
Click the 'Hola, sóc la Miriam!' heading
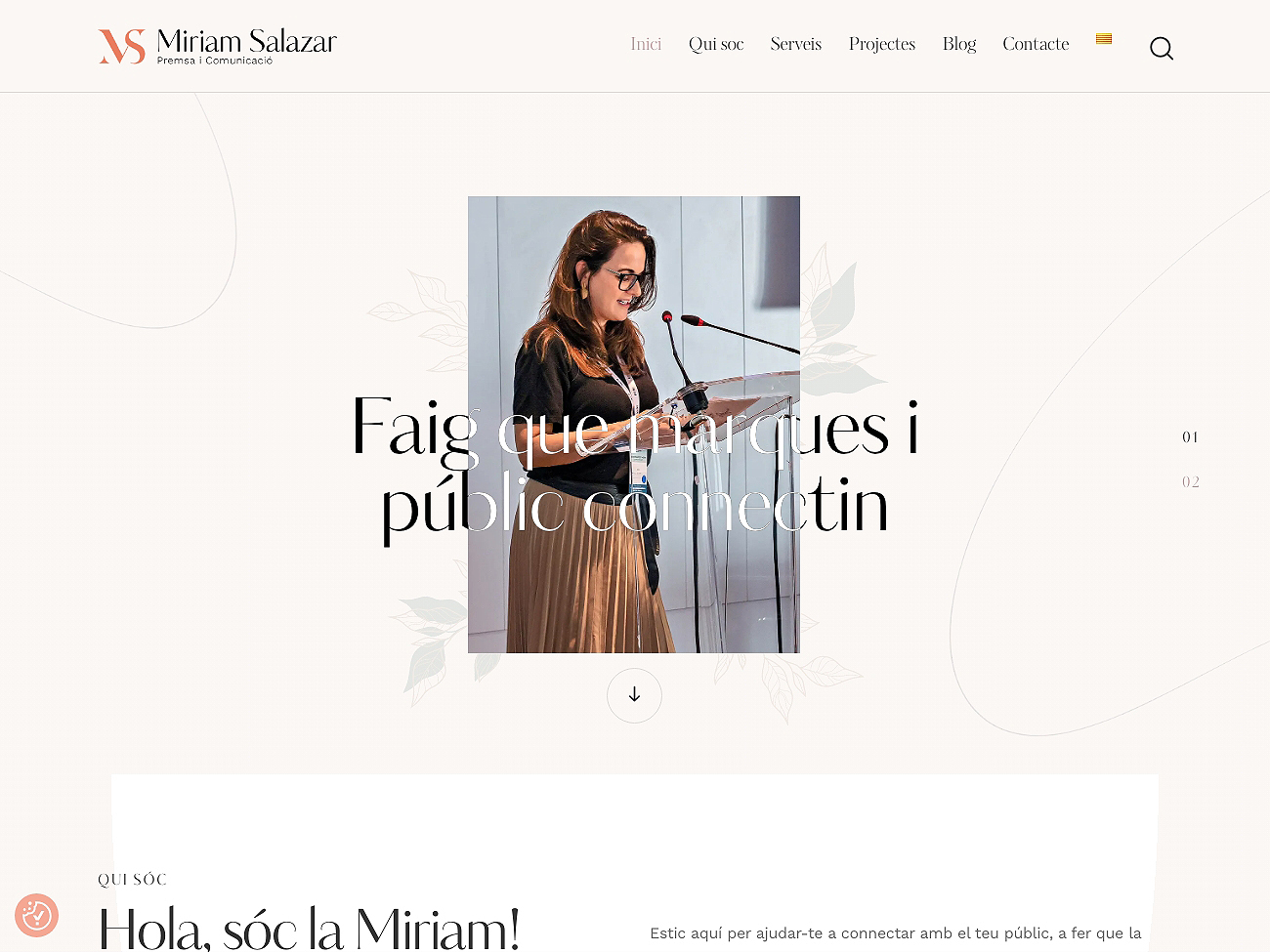click(309, 929)
